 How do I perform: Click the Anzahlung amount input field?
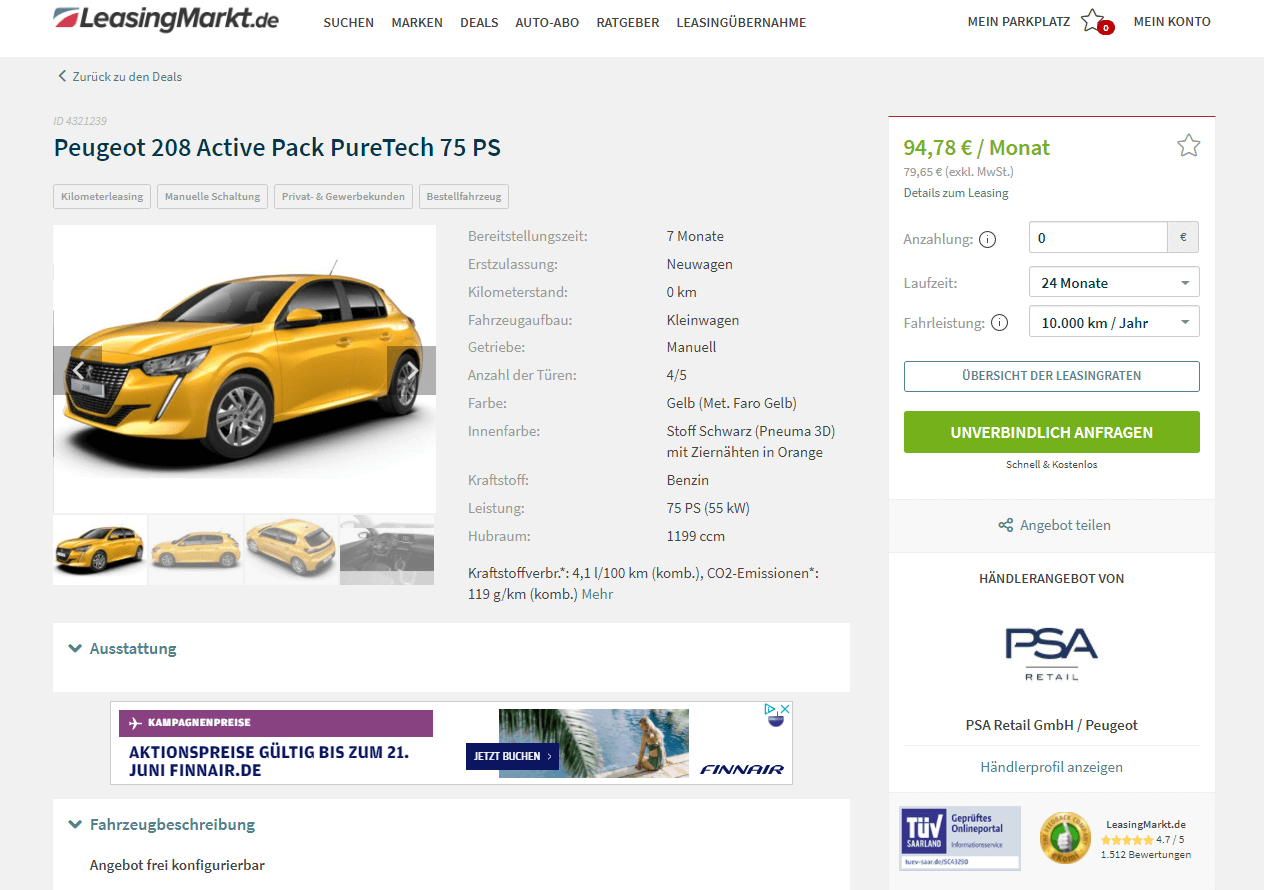(1098, 238)
